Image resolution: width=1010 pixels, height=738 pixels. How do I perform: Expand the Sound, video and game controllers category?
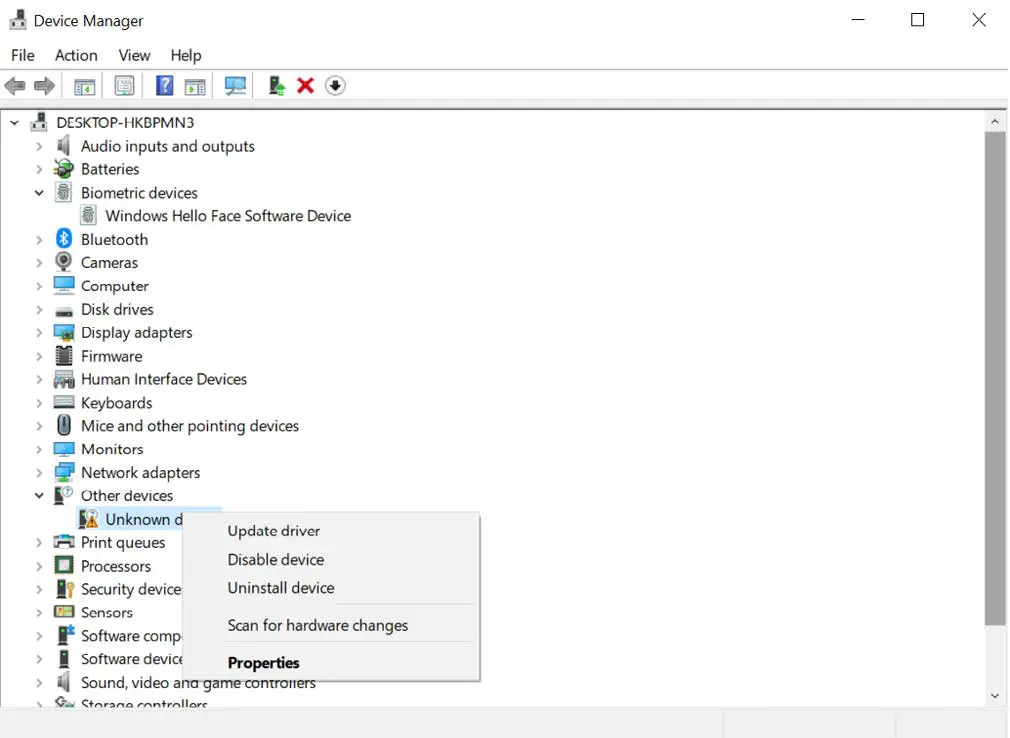pos(40,682)
